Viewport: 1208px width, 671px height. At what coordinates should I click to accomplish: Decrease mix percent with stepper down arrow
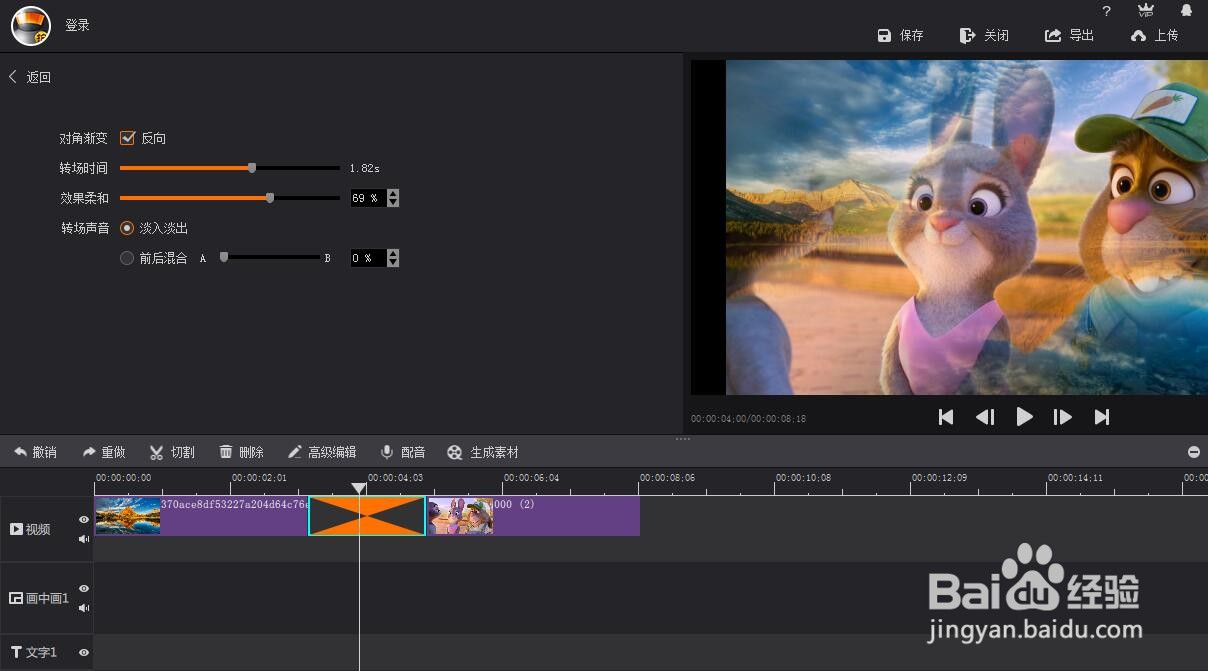(x=393, y=263)
